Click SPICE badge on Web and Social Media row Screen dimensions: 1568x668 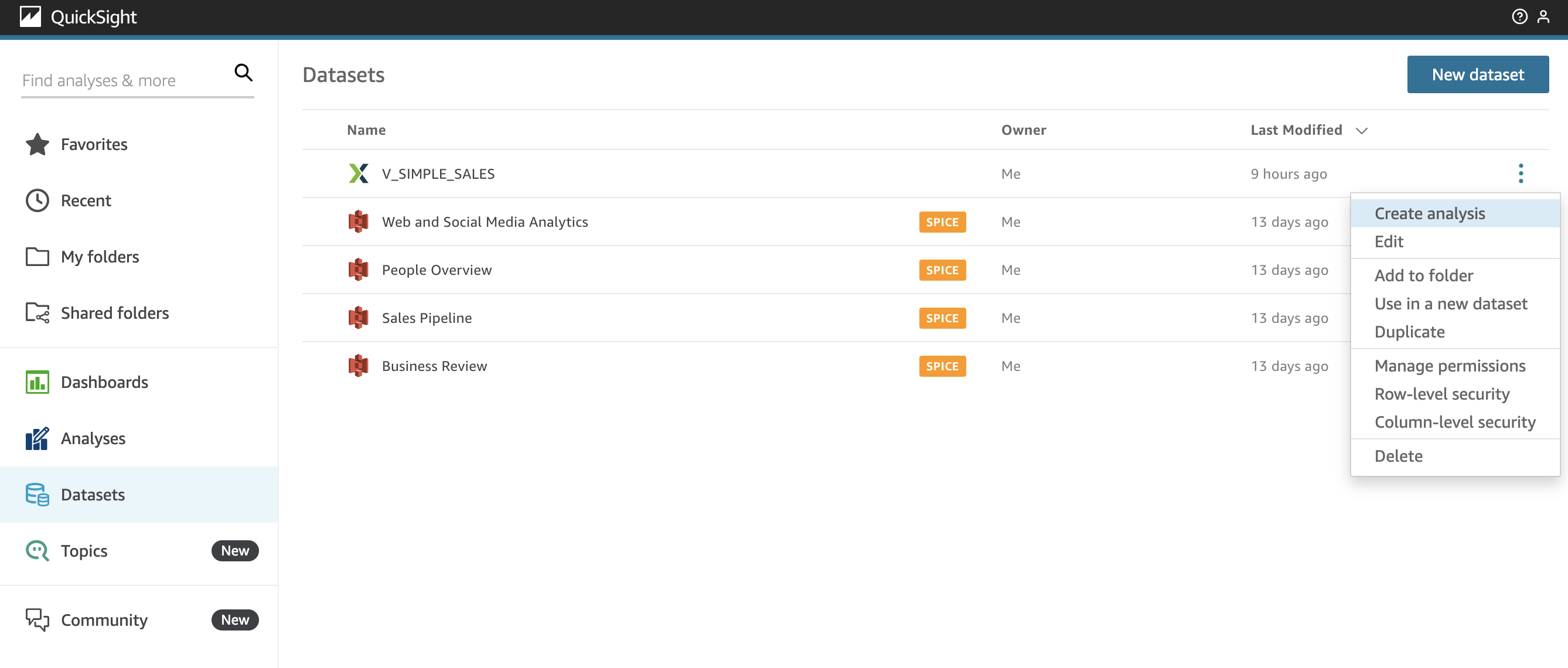pyautogui.click(x=942, y=221)
